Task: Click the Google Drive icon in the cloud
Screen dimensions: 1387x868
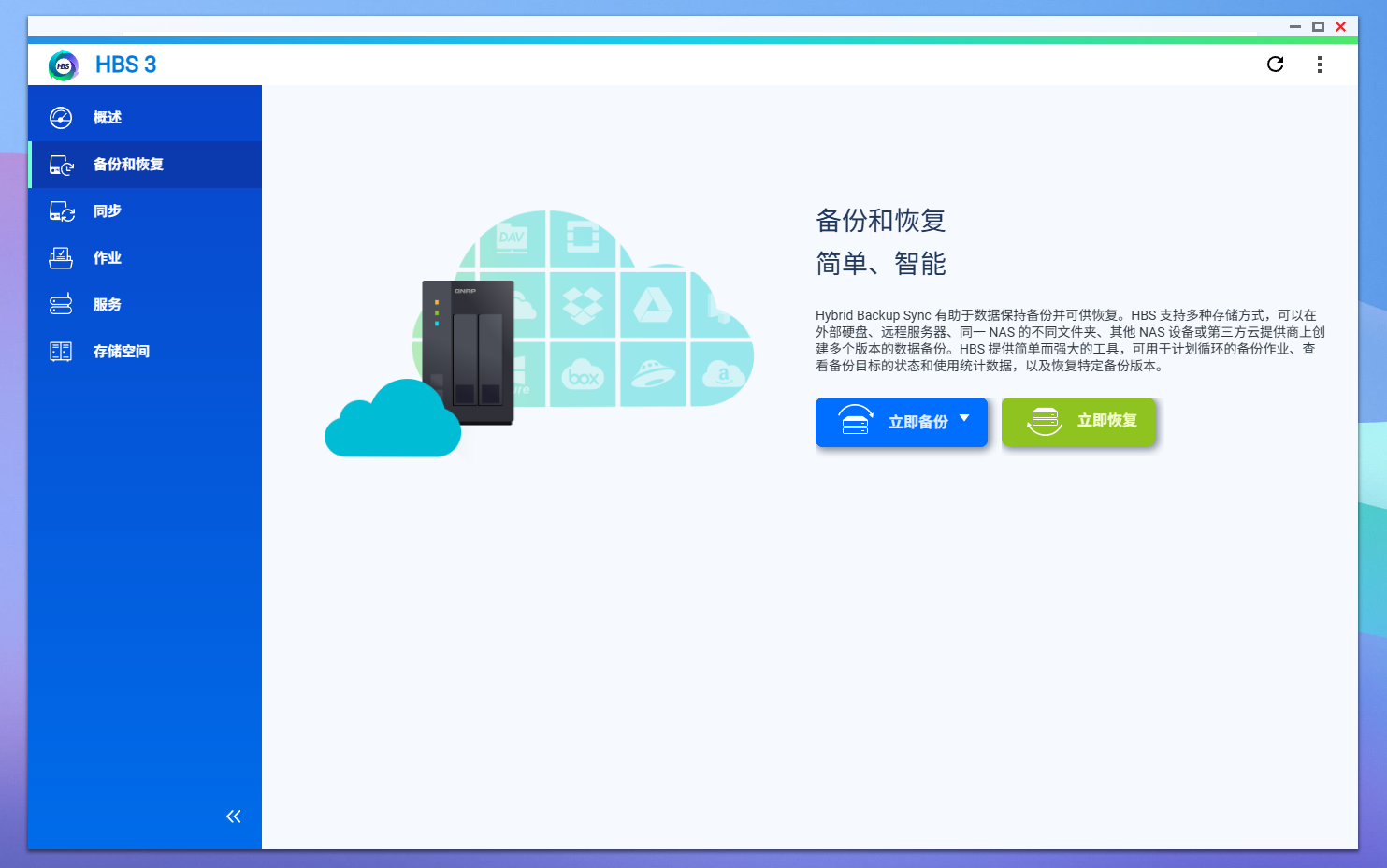Action: 653,305
